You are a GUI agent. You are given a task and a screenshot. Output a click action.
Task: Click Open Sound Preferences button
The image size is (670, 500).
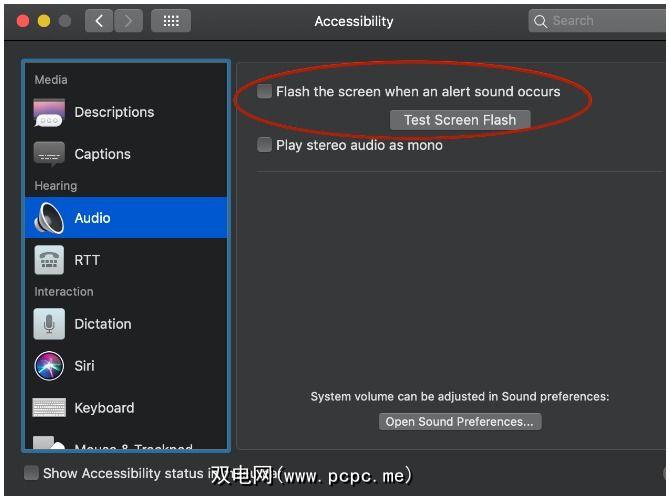(460, 421)
